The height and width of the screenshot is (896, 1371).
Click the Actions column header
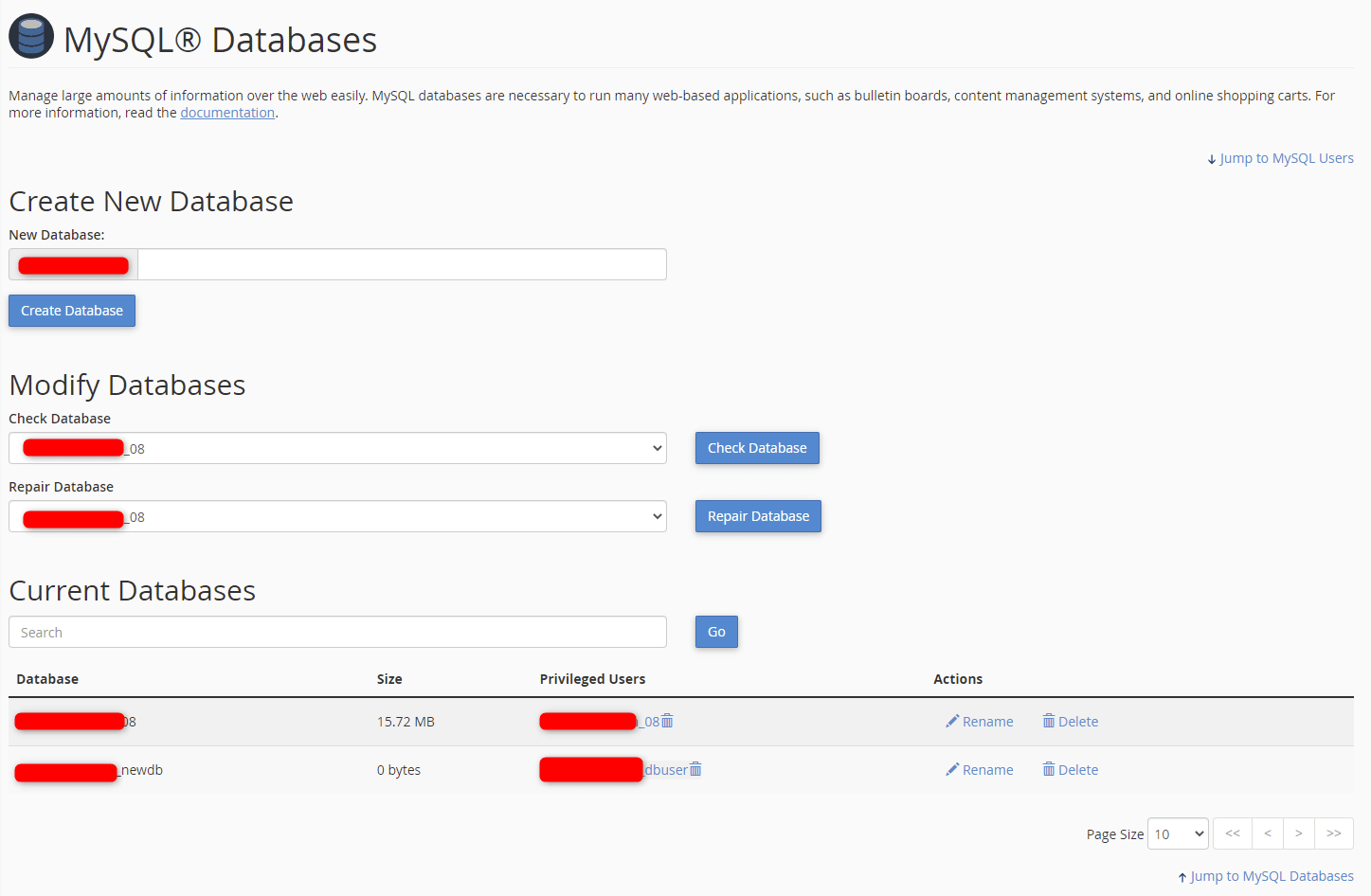point(958,679)
